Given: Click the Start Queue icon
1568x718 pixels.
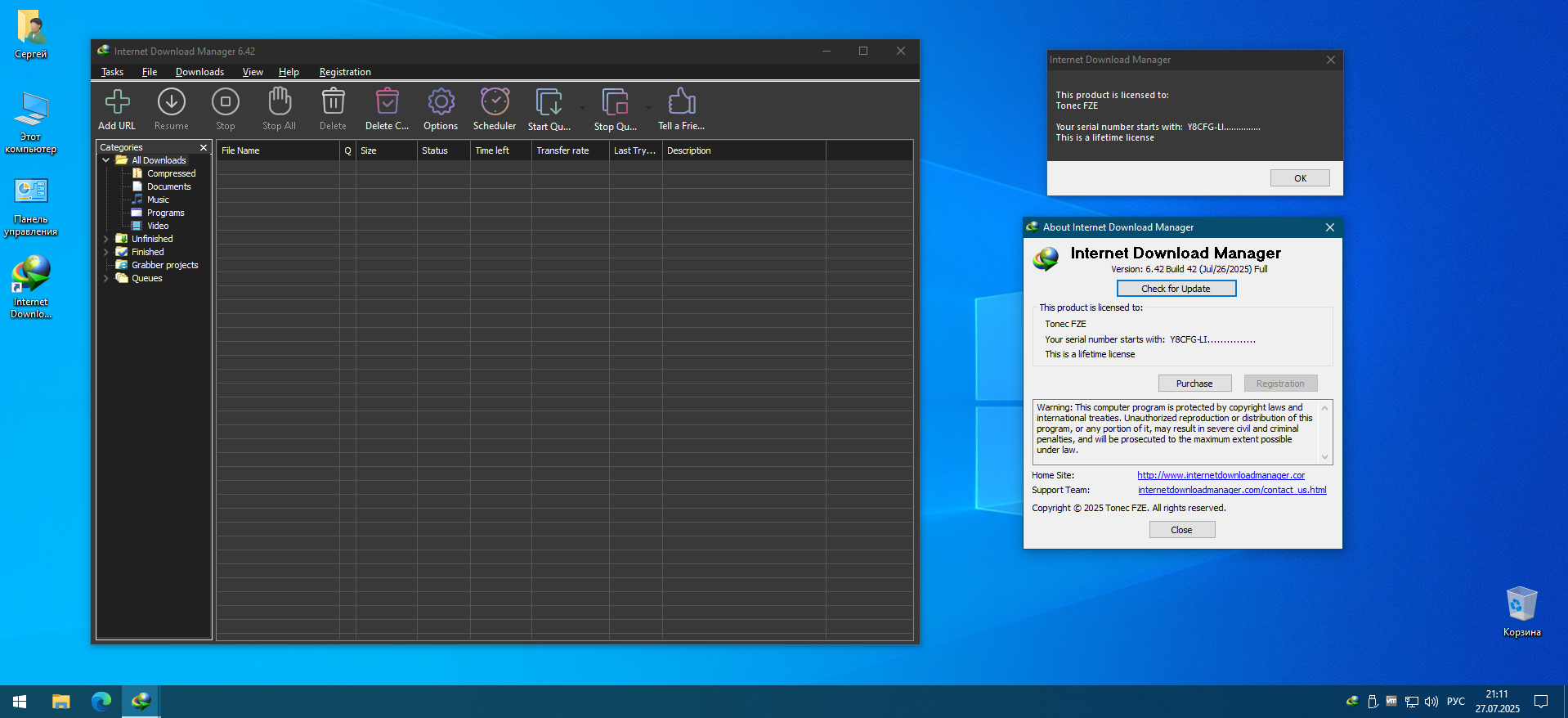Looking at the screenshot, I should [549, 102].
